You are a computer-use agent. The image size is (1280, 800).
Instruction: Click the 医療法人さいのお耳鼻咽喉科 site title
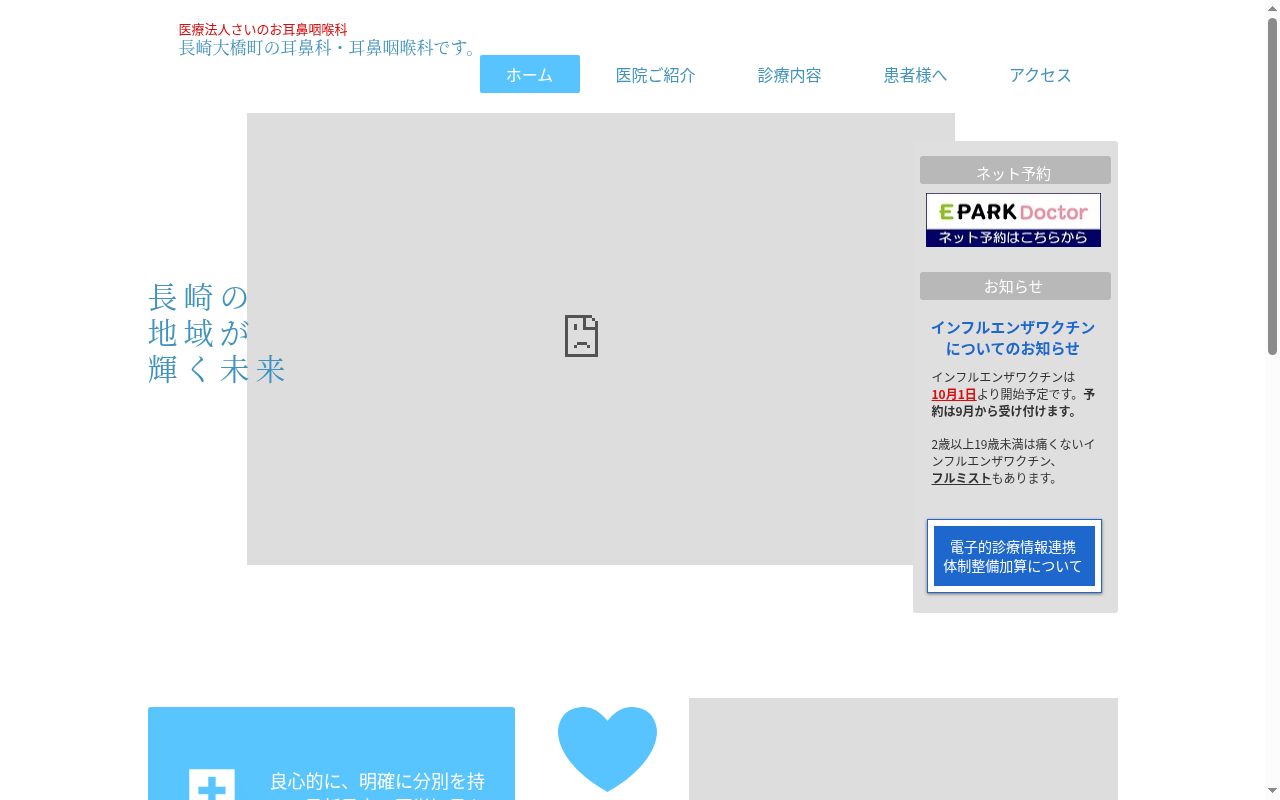tap(263, 30)
